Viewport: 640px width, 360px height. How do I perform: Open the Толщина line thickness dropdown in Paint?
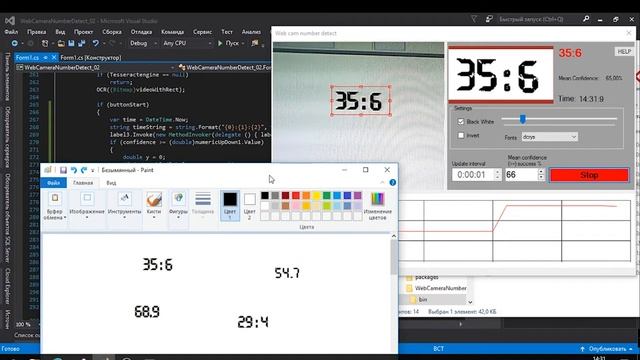tap(203, 206)
